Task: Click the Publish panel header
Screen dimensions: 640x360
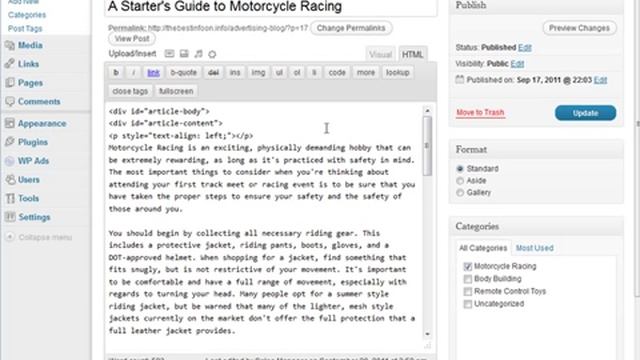Action: point(536,7)
